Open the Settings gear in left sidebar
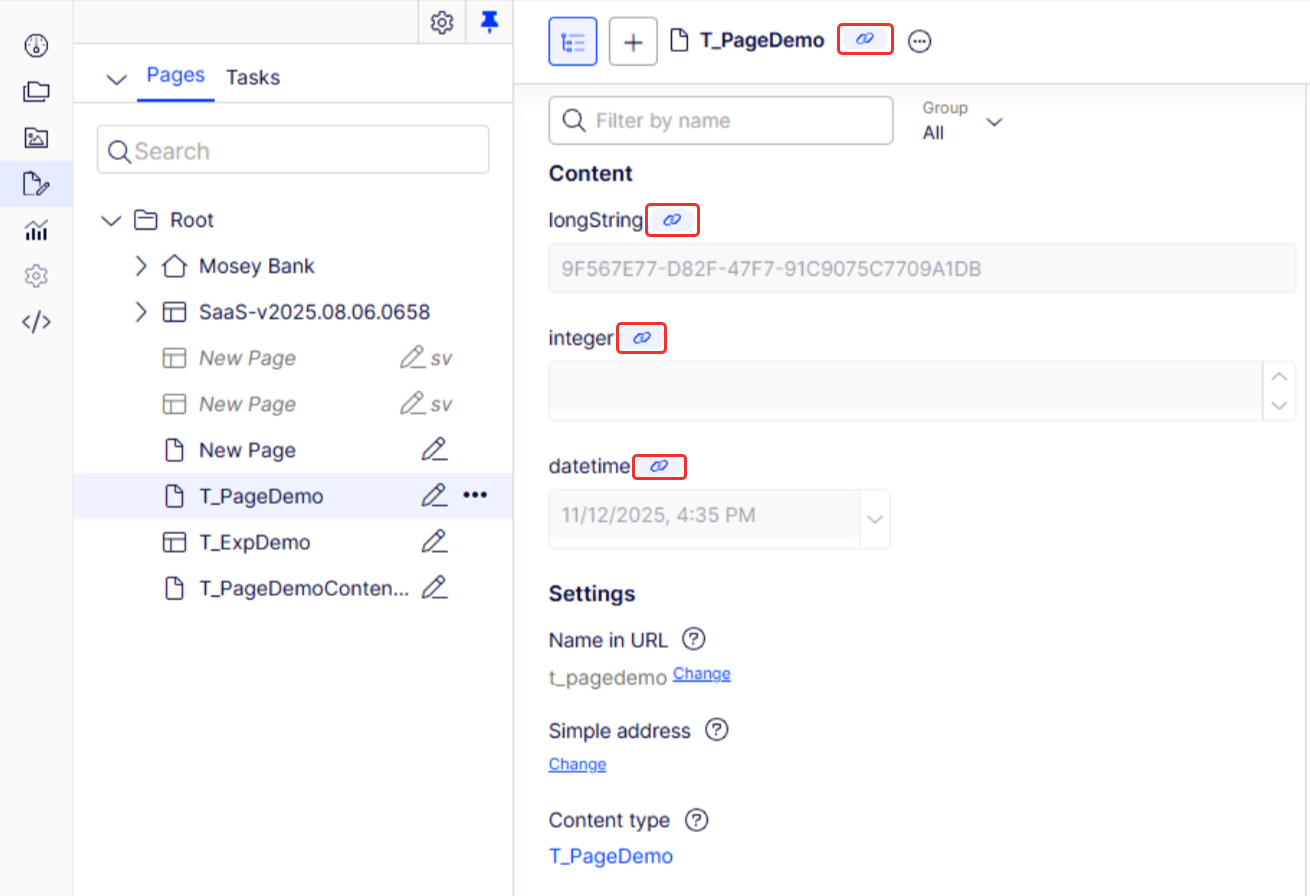The height and width of the screenshot is (896, 1310). (x=36, y=276)
